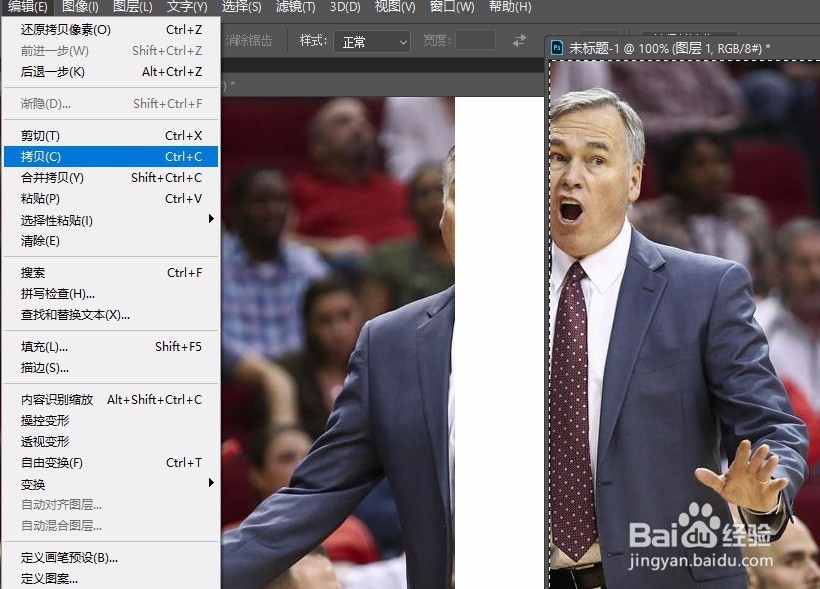This screenshot has width=820, height=589.
Task: Open the 选择(S) menu
Action: 241,7
